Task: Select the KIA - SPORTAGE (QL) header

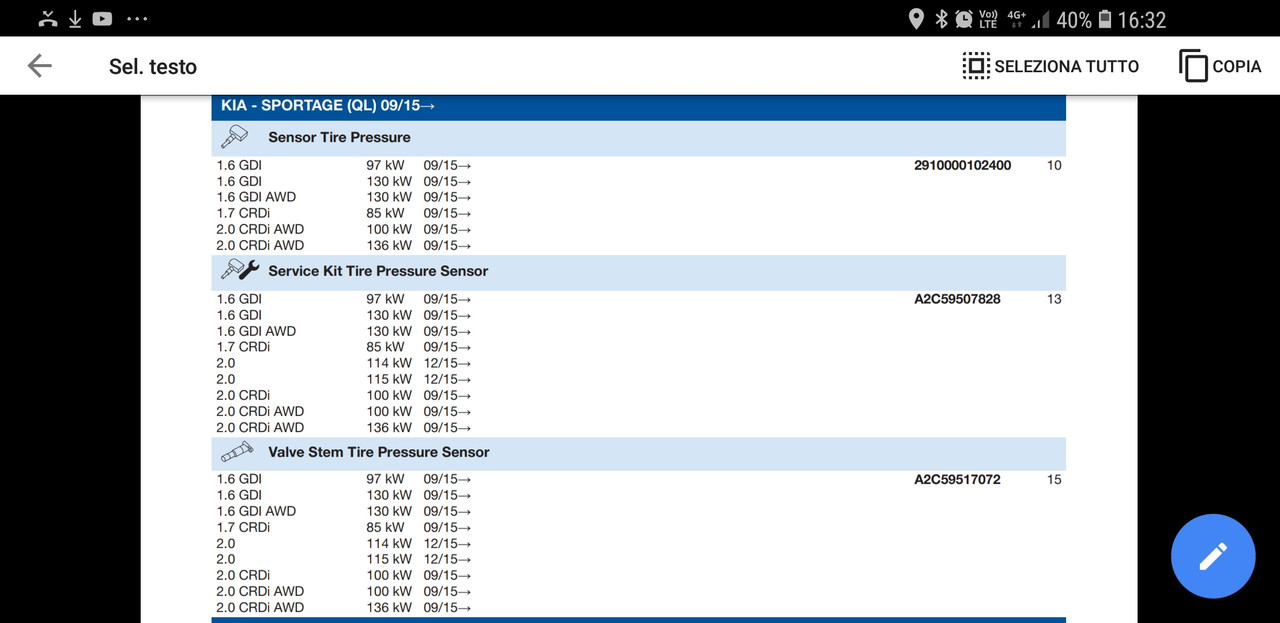Action: [328, 105]
